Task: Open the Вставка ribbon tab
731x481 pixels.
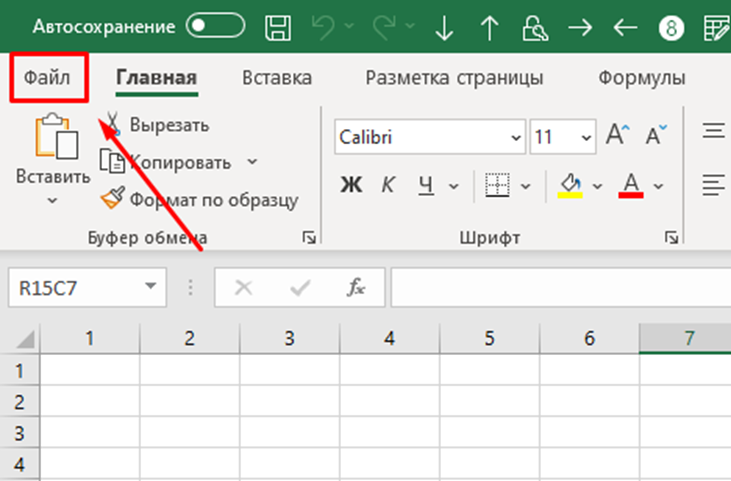Action: [x=277, y=78]
